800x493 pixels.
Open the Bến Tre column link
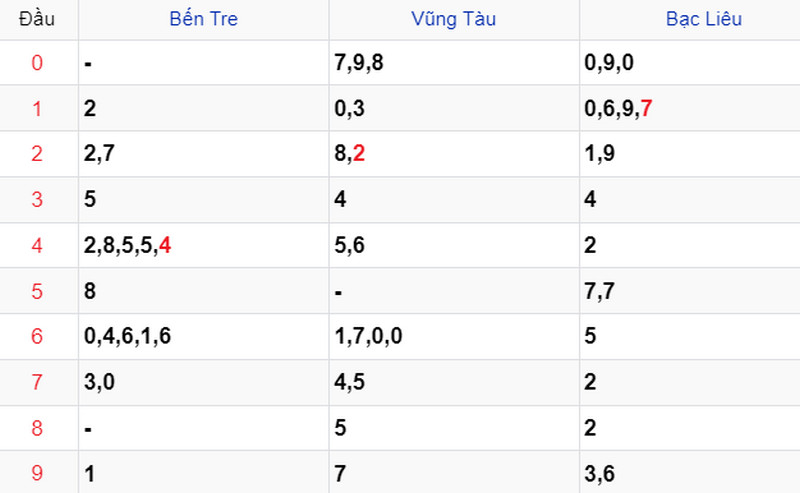point(204,19)
